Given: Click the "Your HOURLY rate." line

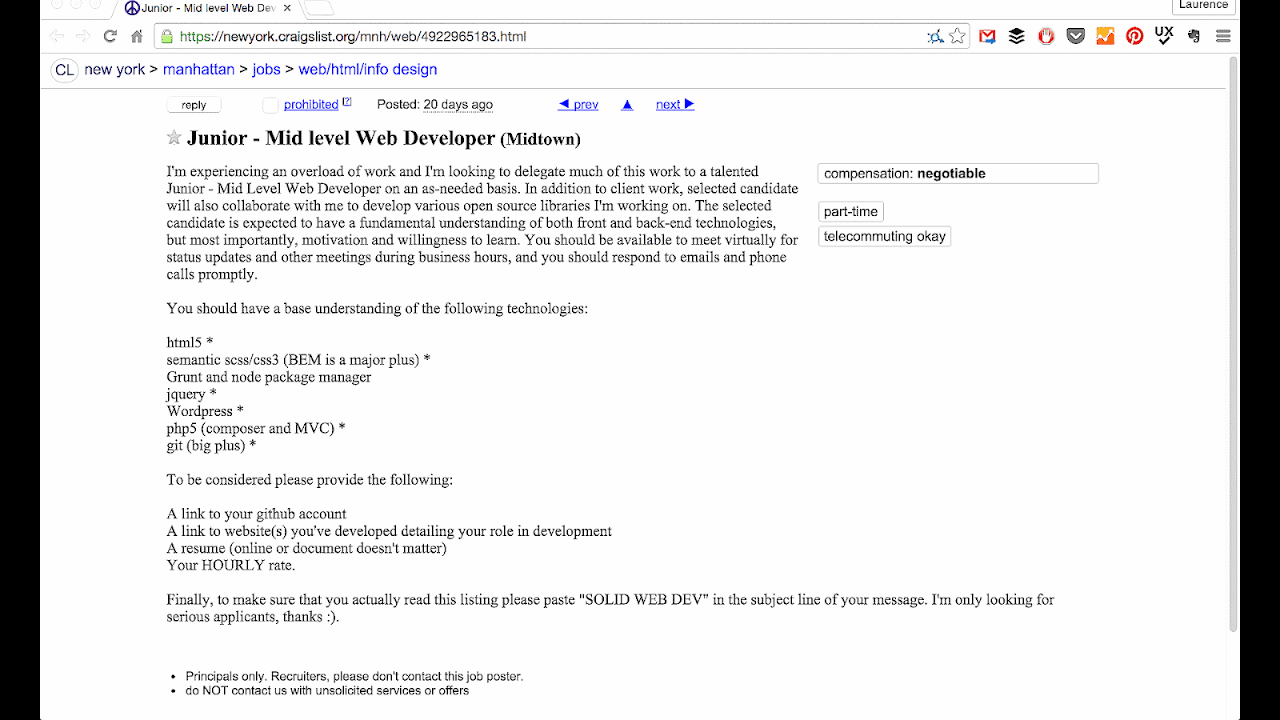Looking at the screenshot, I should 231,565.
